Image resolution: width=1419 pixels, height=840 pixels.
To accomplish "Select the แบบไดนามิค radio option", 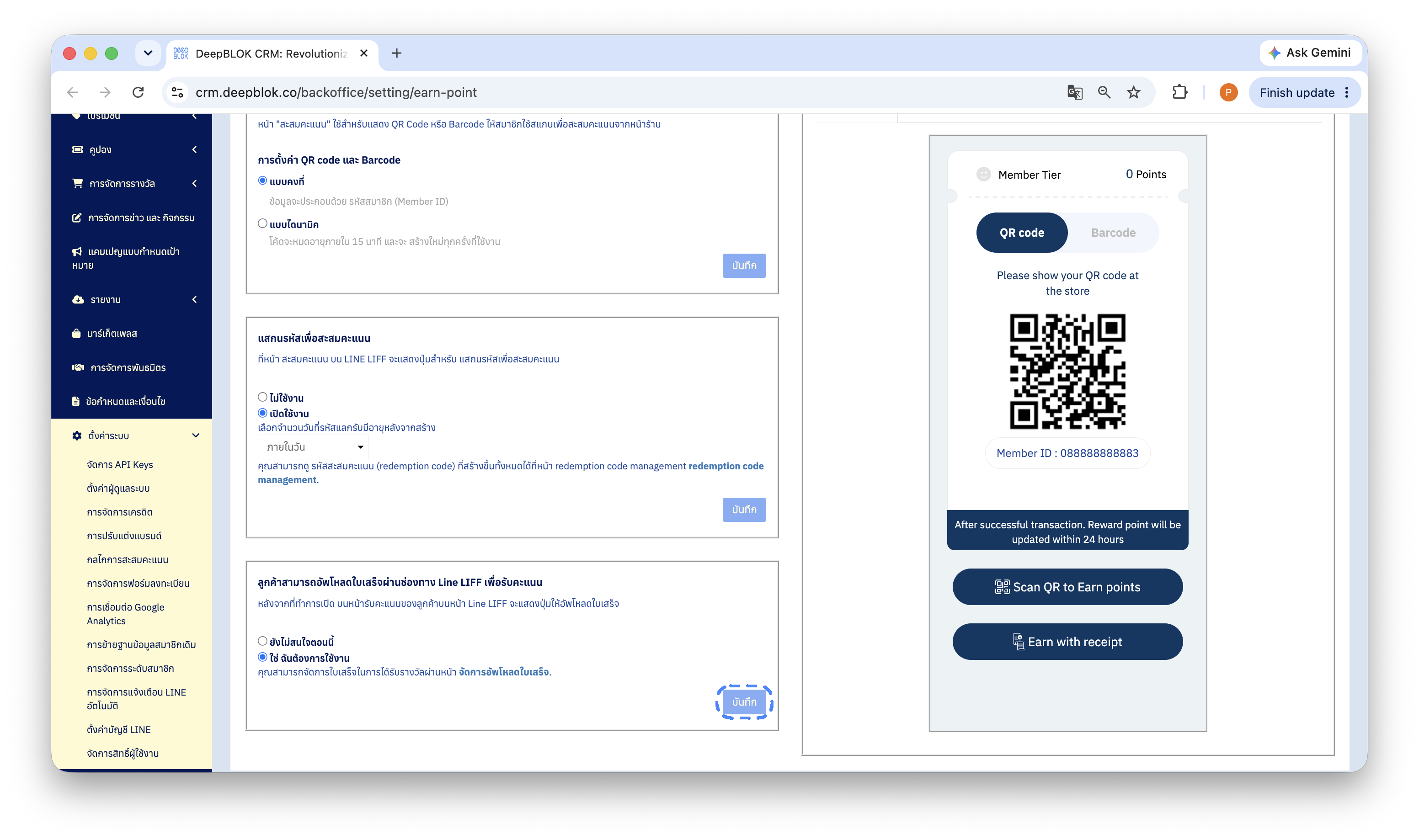I will (262, 223).
